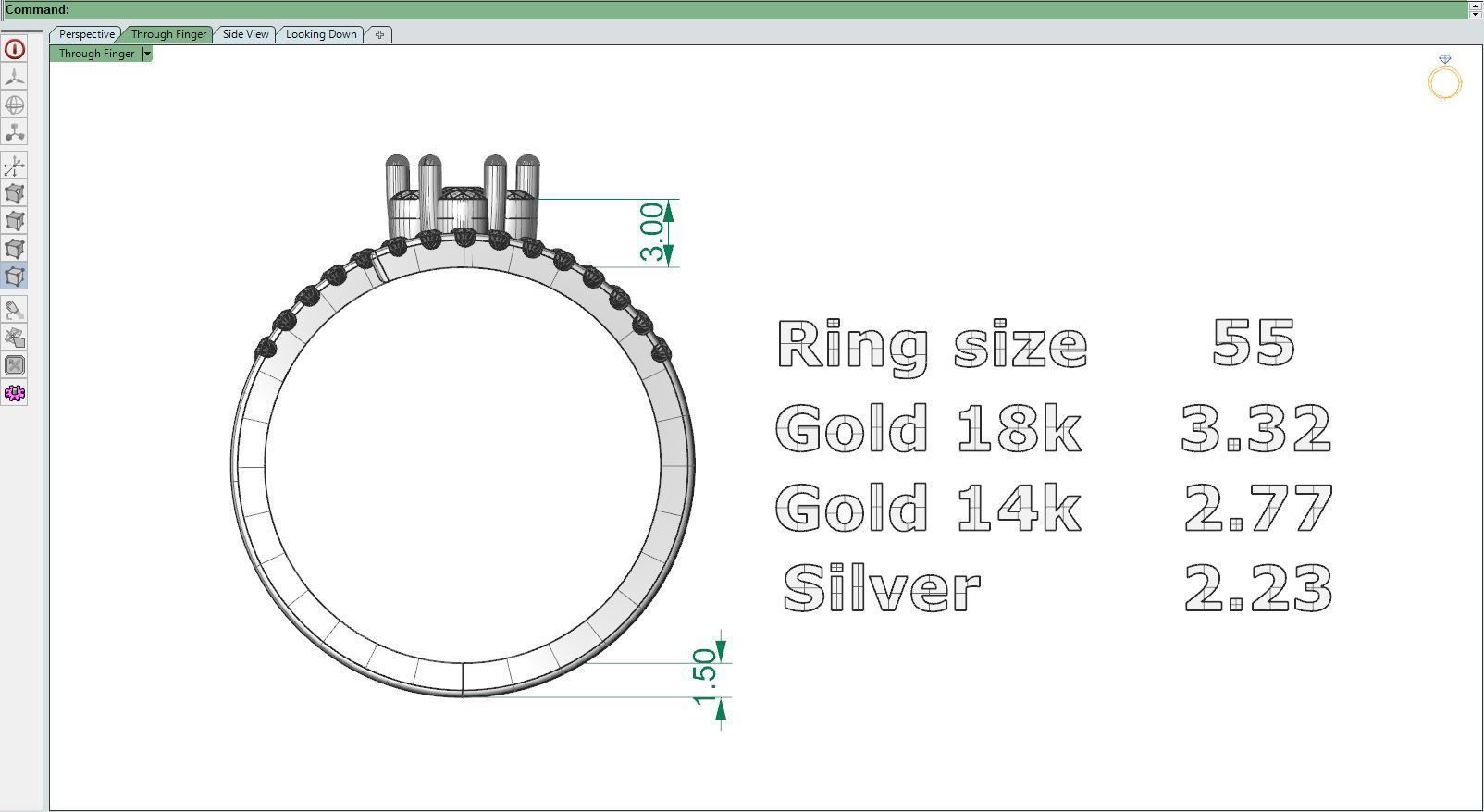Click command line scroll up arrow
The width and height of the screenshot is (1484, 812).
(1476, 5)
